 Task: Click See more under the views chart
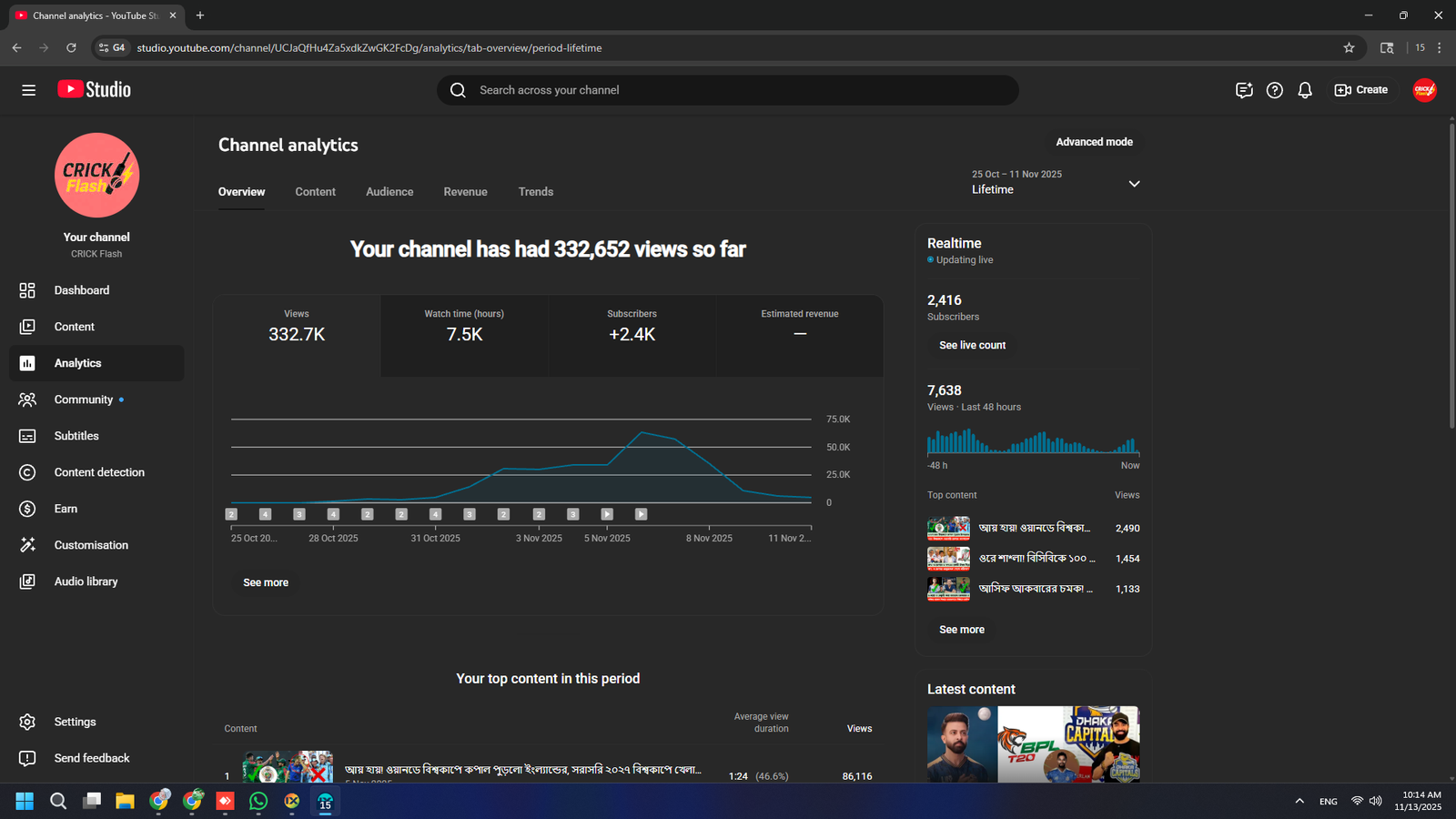pos(266,582)
